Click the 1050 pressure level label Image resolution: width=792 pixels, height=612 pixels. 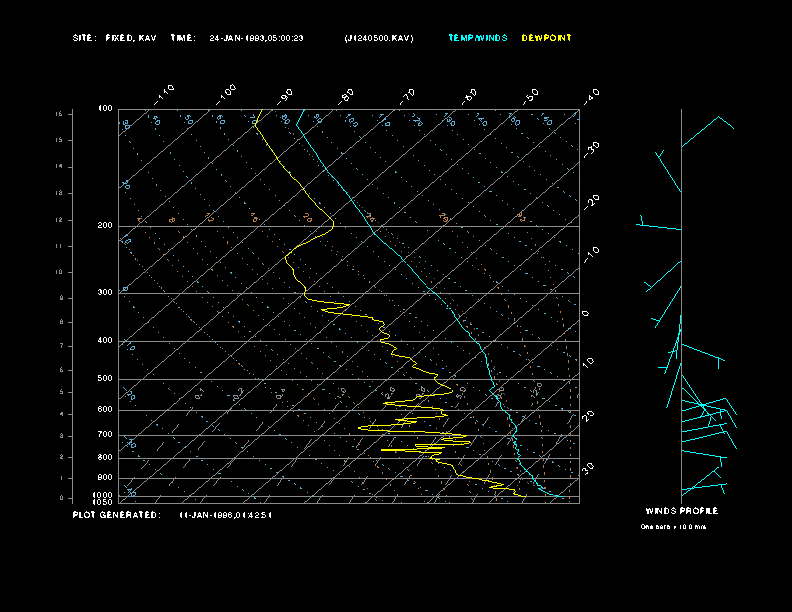103,502
